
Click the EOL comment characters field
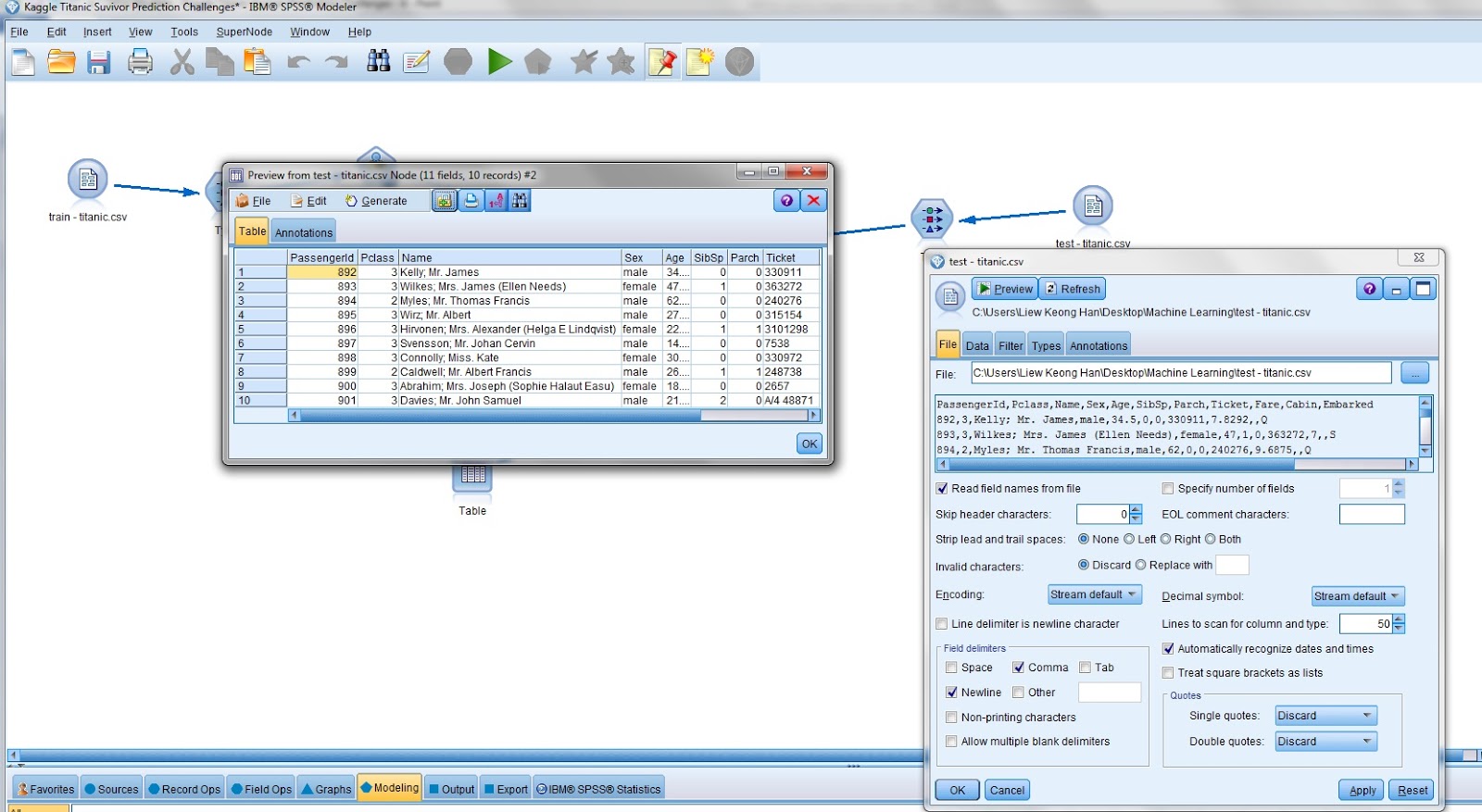click(1372, 514)
